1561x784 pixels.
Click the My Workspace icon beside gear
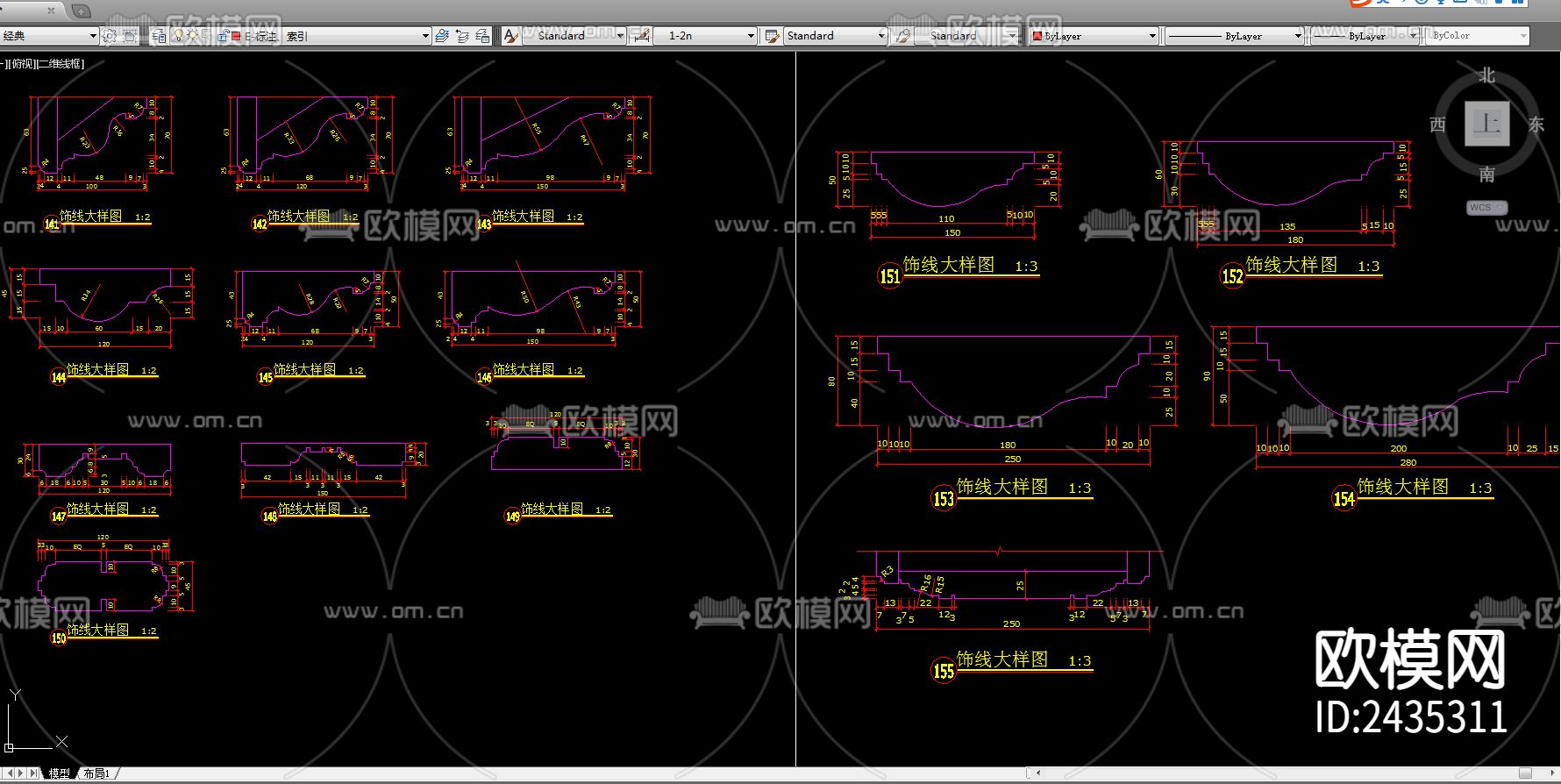130,36
